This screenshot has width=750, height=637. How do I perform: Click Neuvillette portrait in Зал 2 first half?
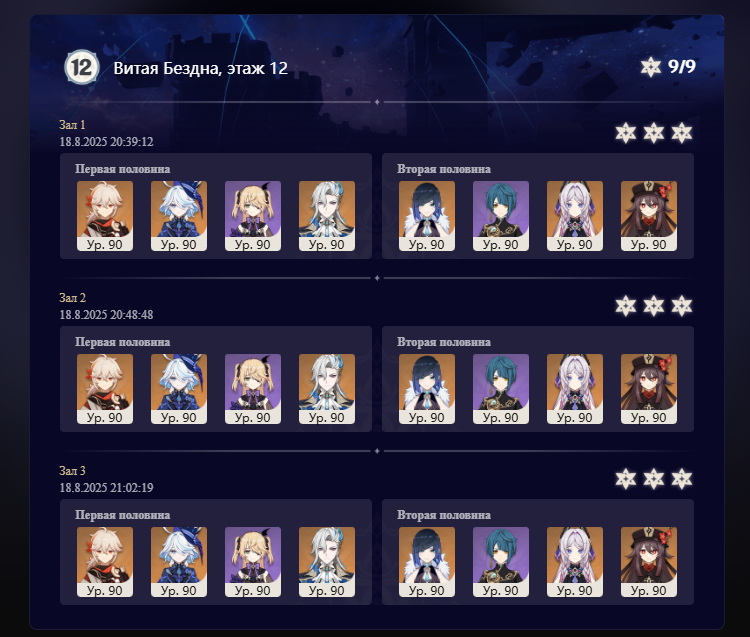point(327,389)
